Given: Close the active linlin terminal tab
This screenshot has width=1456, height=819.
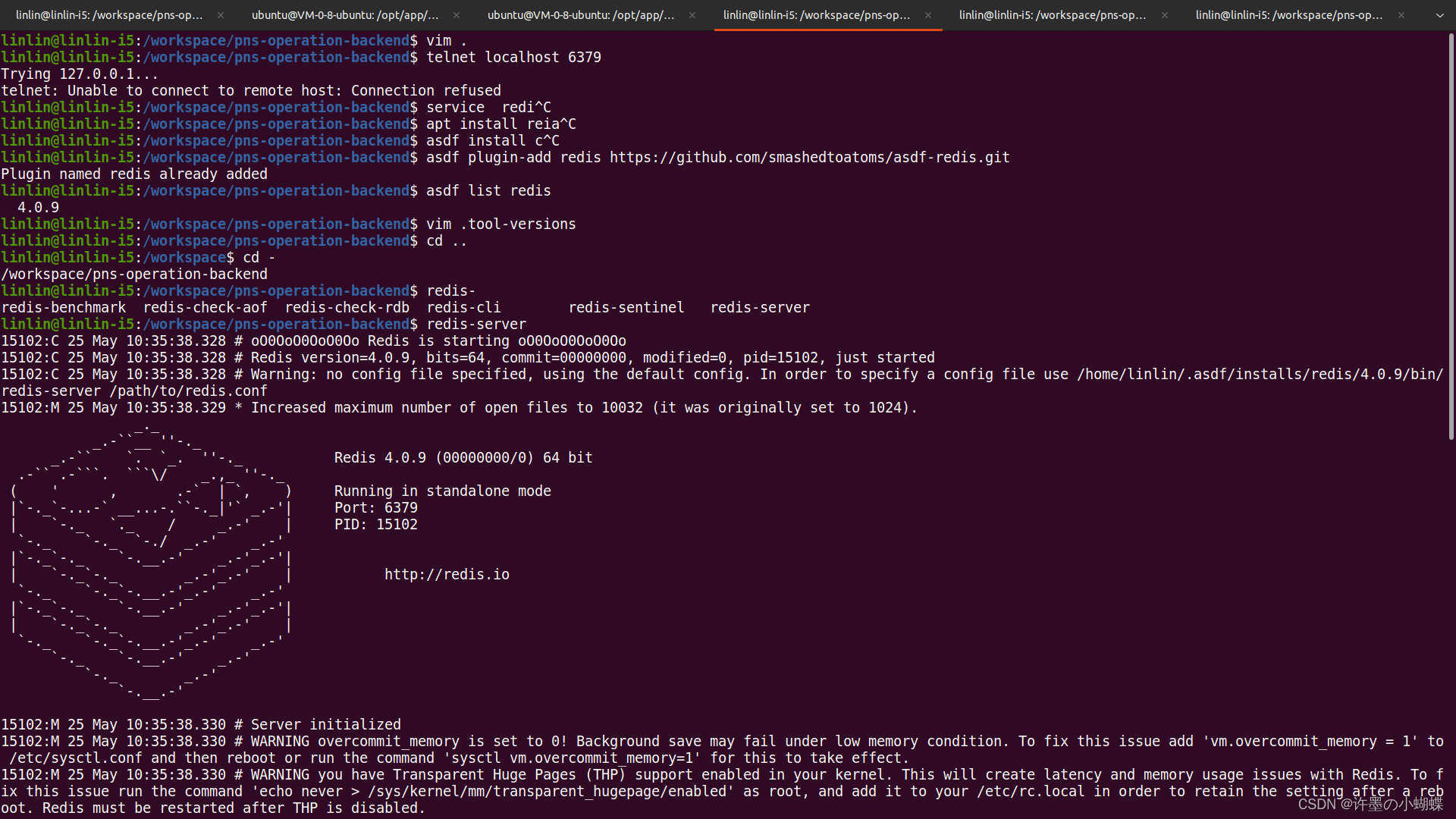Looking at the screenshot, I should tap(927, 14).
